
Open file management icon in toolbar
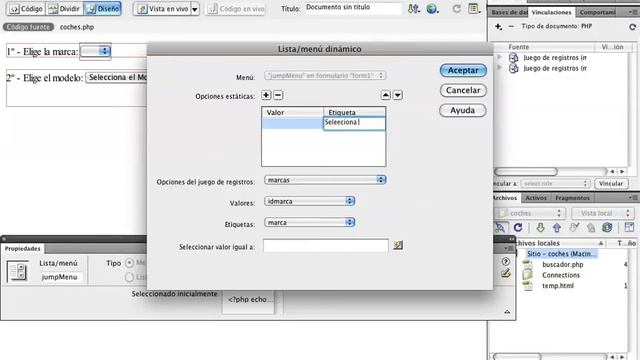click(413, 9)
